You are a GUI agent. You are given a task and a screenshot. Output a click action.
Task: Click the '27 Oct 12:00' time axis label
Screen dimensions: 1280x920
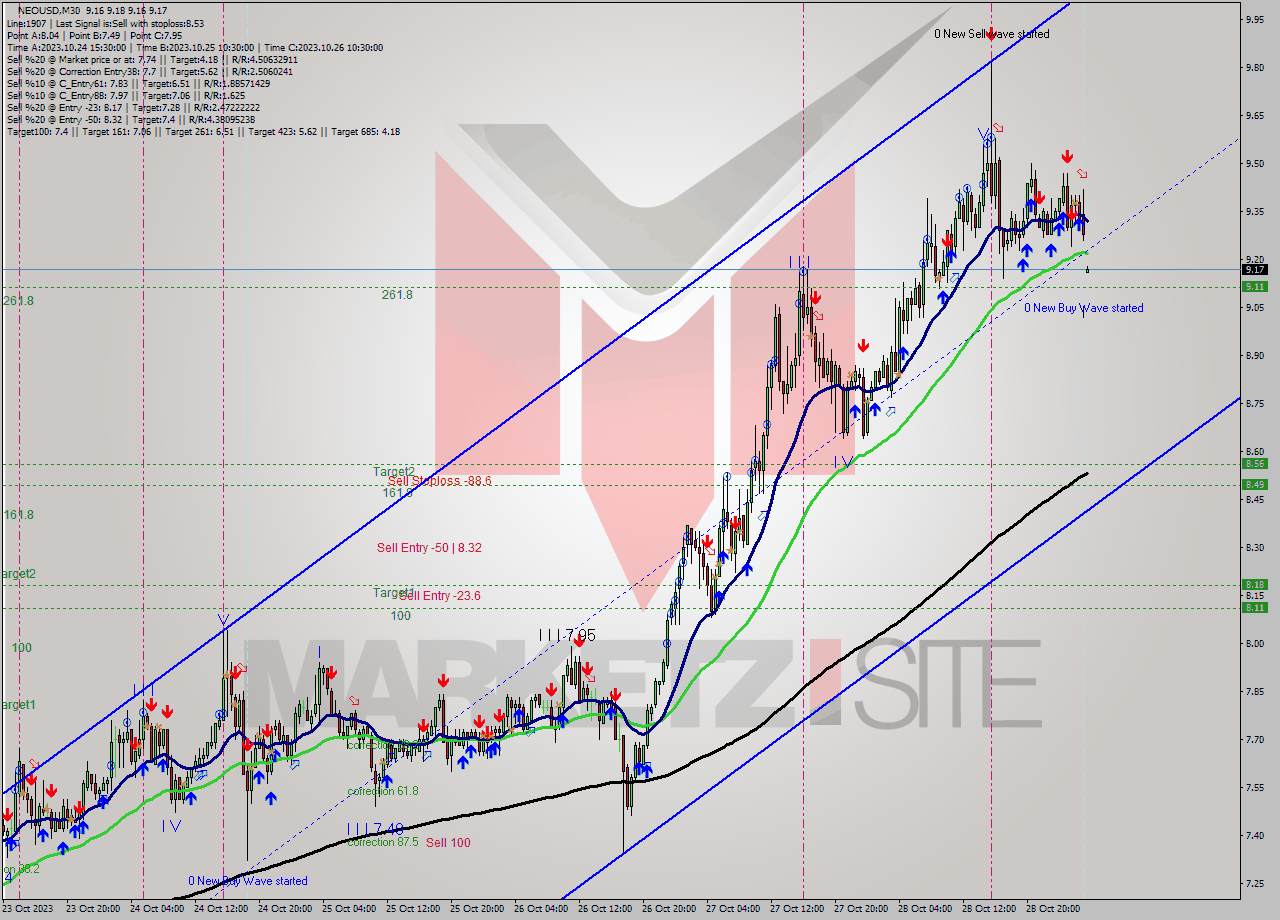click(x=797, y=909)
